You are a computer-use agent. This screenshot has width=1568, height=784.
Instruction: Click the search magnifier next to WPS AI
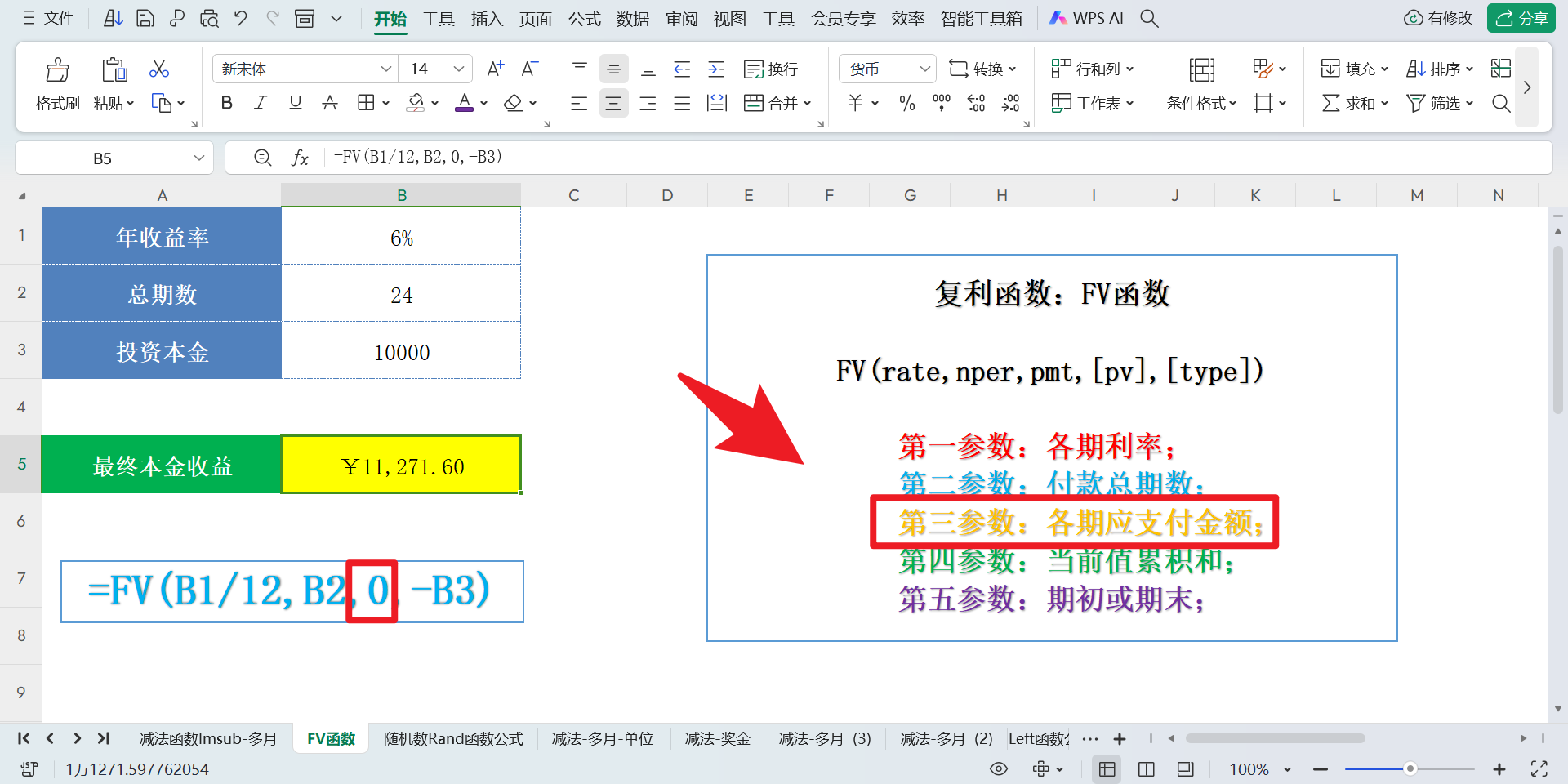point(1149,18)
